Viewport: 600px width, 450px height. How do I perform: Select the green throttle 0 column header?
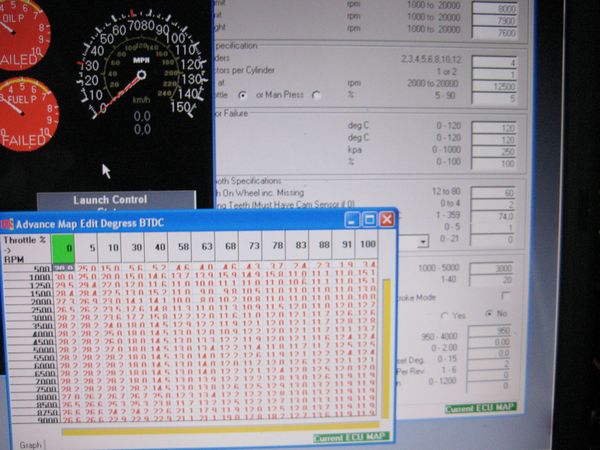point(63,248)
